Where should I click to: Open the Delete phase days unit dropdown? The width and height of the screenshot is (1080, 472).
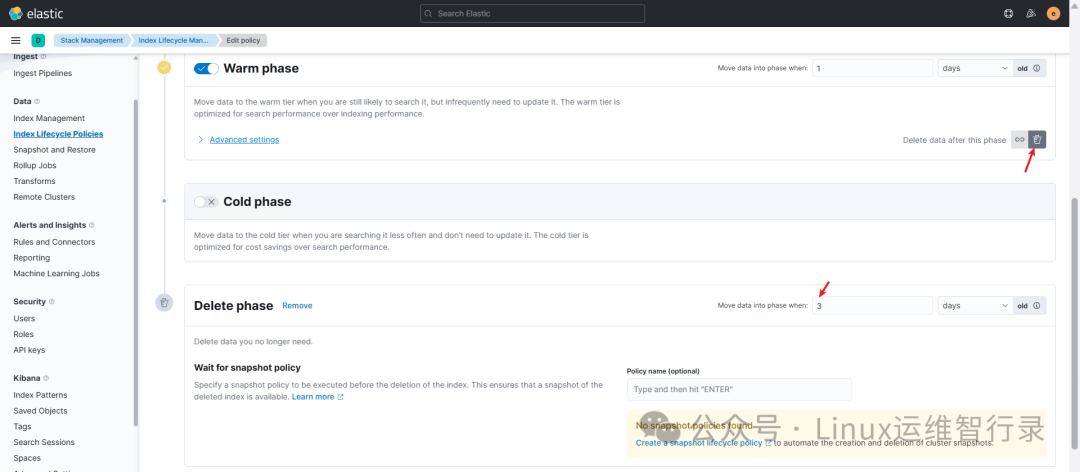975,305
